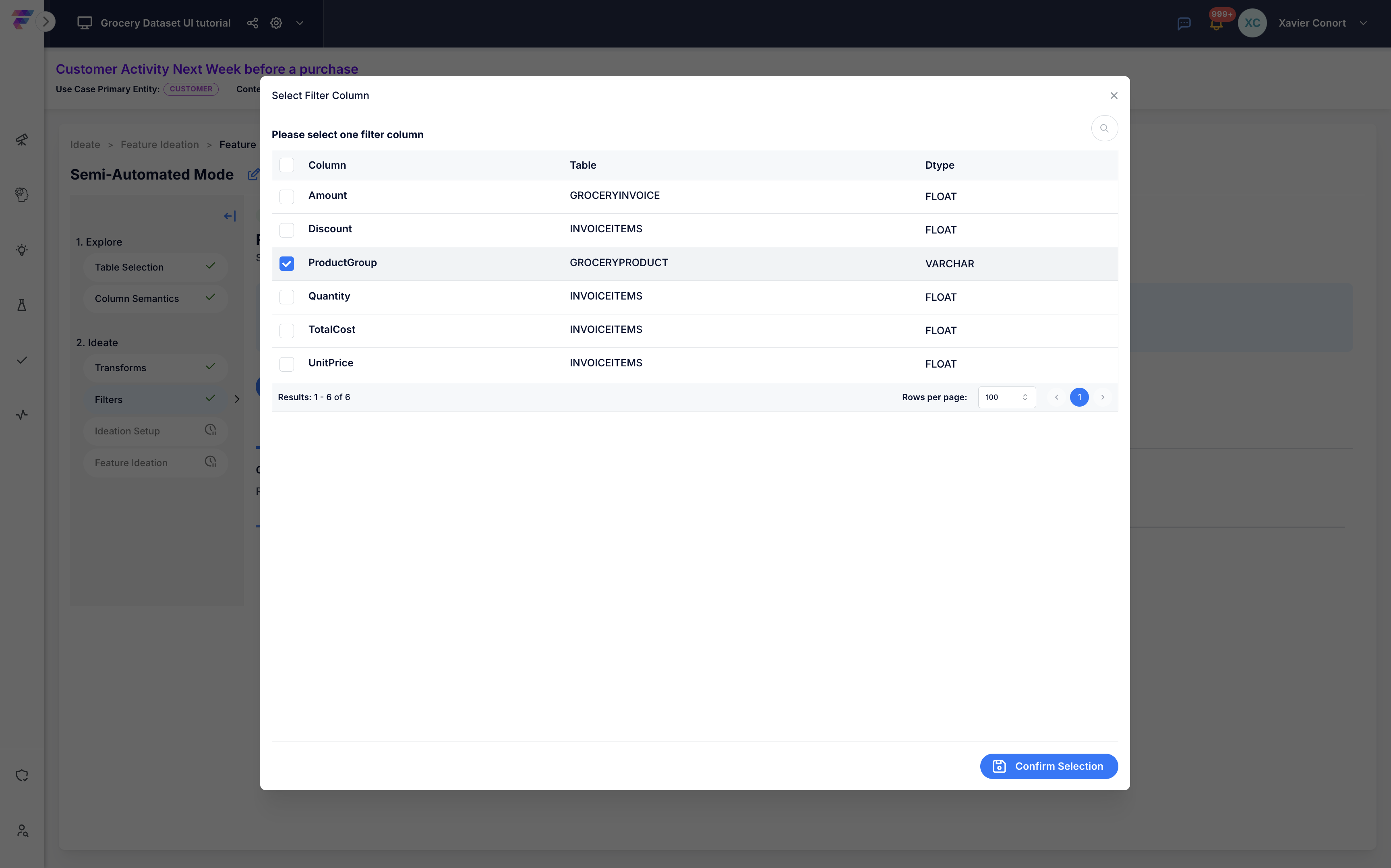Go to the next results page

click(x=1102, y=397)
